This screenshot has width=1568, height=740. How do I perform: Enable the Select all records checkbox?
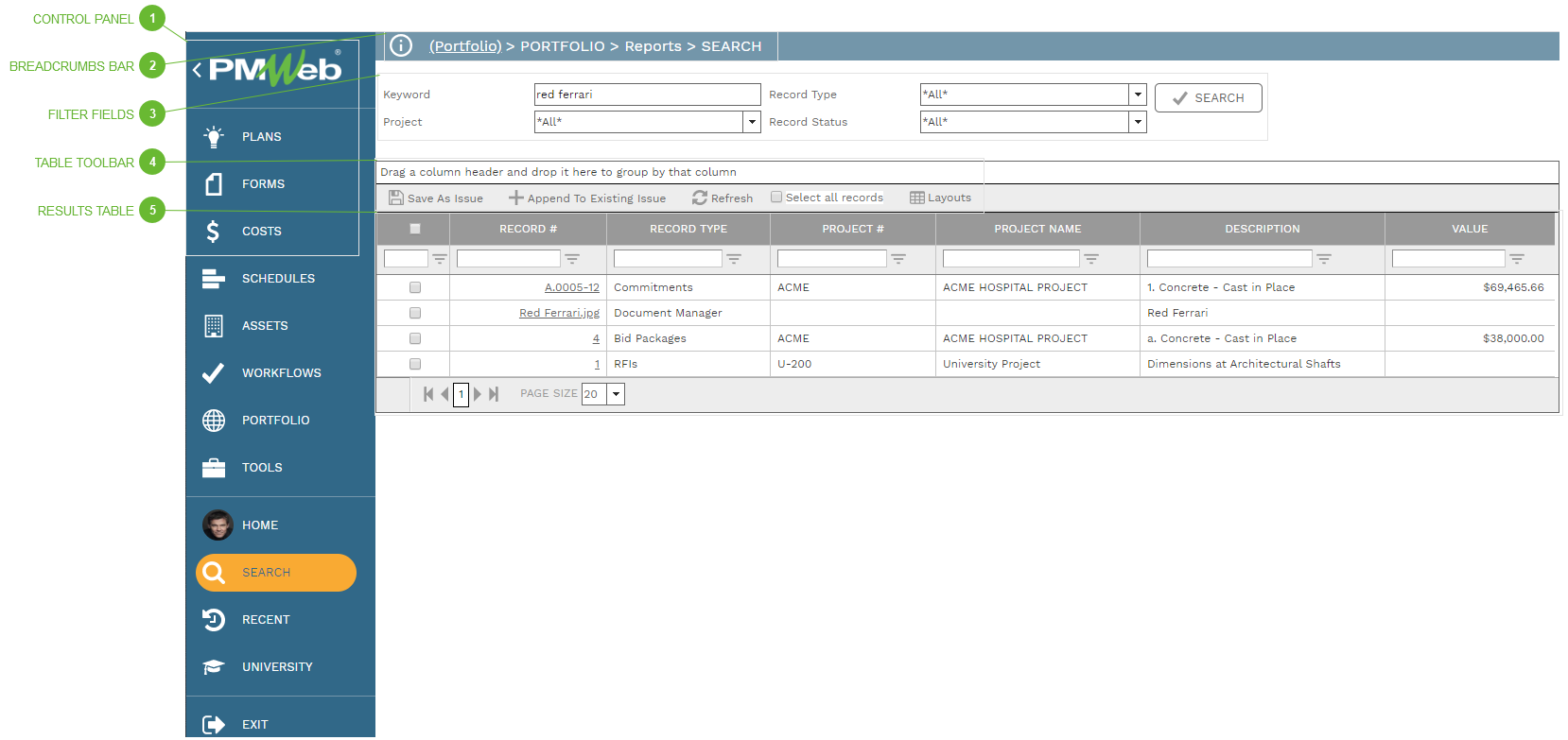coord(776,198)
